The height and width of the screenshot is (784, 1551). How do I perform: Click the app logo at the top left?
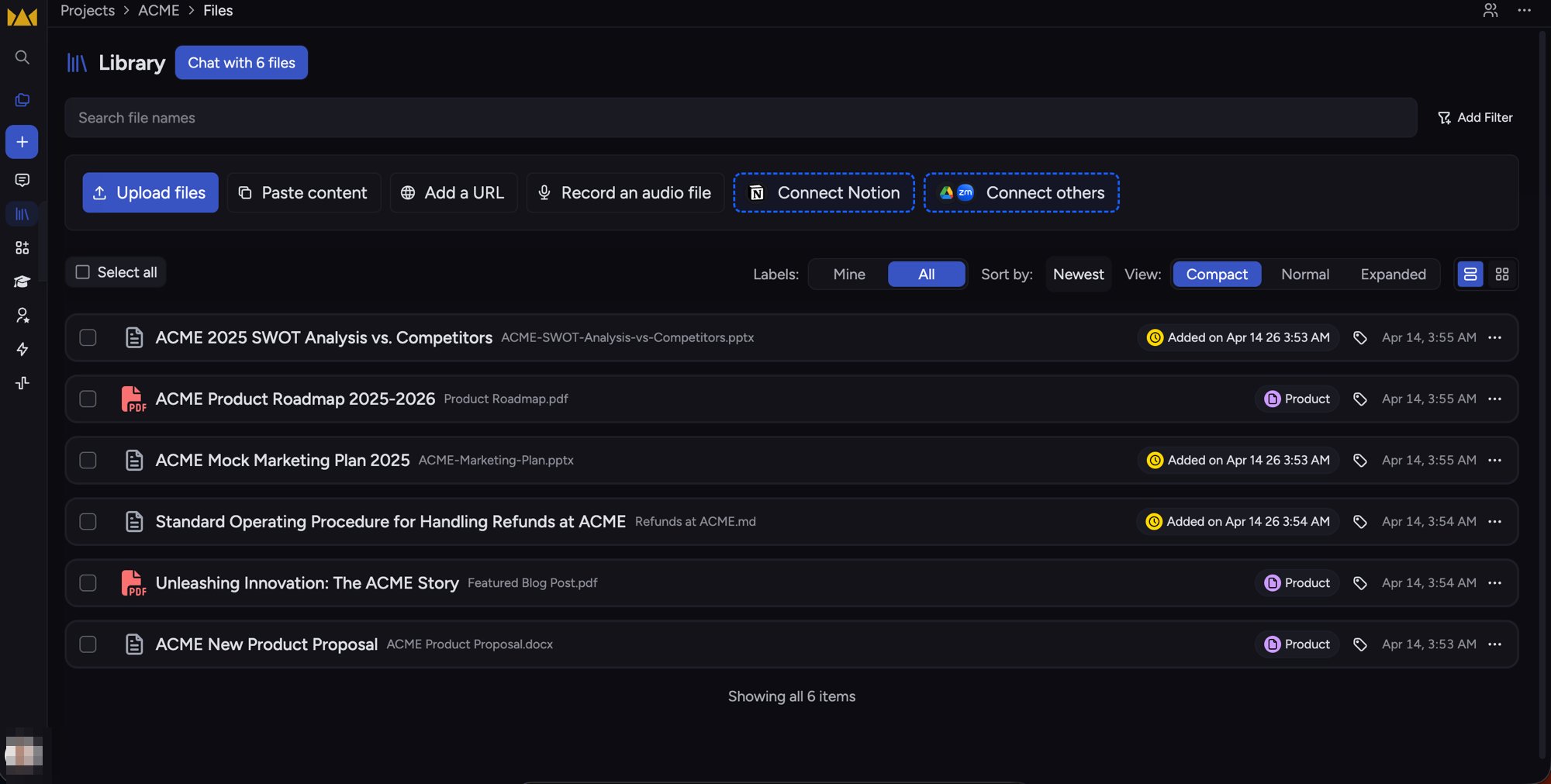(22, 16)
